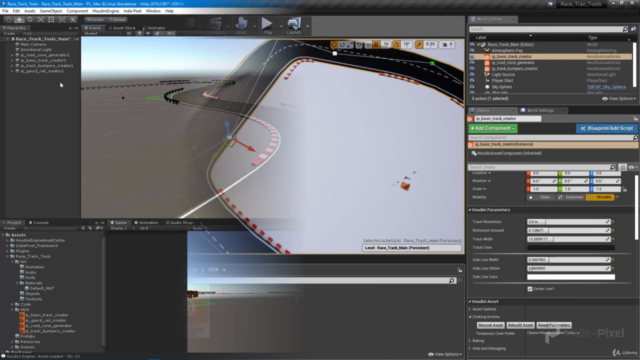Select the Move tool in Unity toolbar
Image resolution: width=640 pixels, height=360 pixels.
click(x=19, y=20)
